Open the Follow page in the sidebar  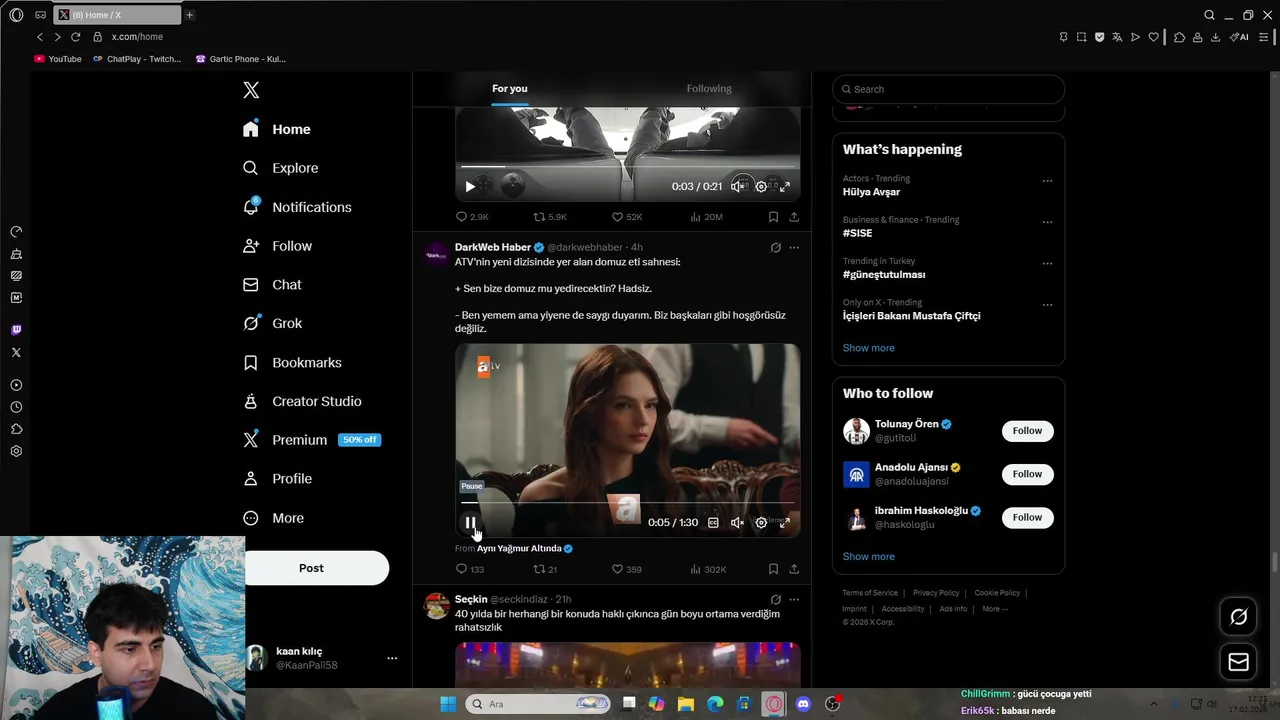click(x=277, y=246)
